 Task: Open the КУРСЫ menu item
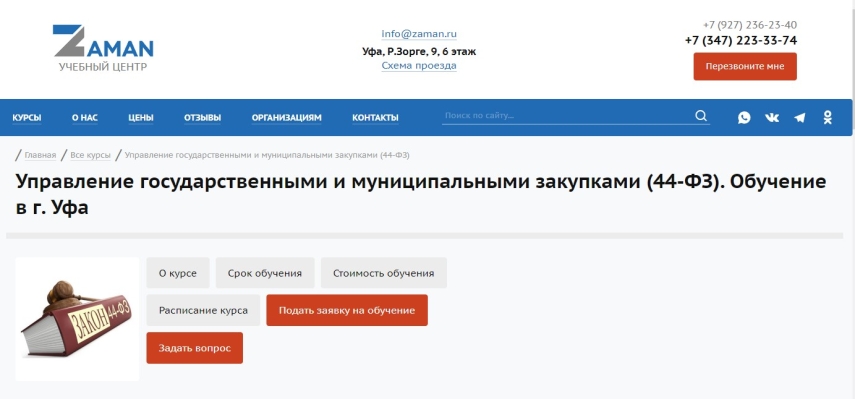click(27, 118)
